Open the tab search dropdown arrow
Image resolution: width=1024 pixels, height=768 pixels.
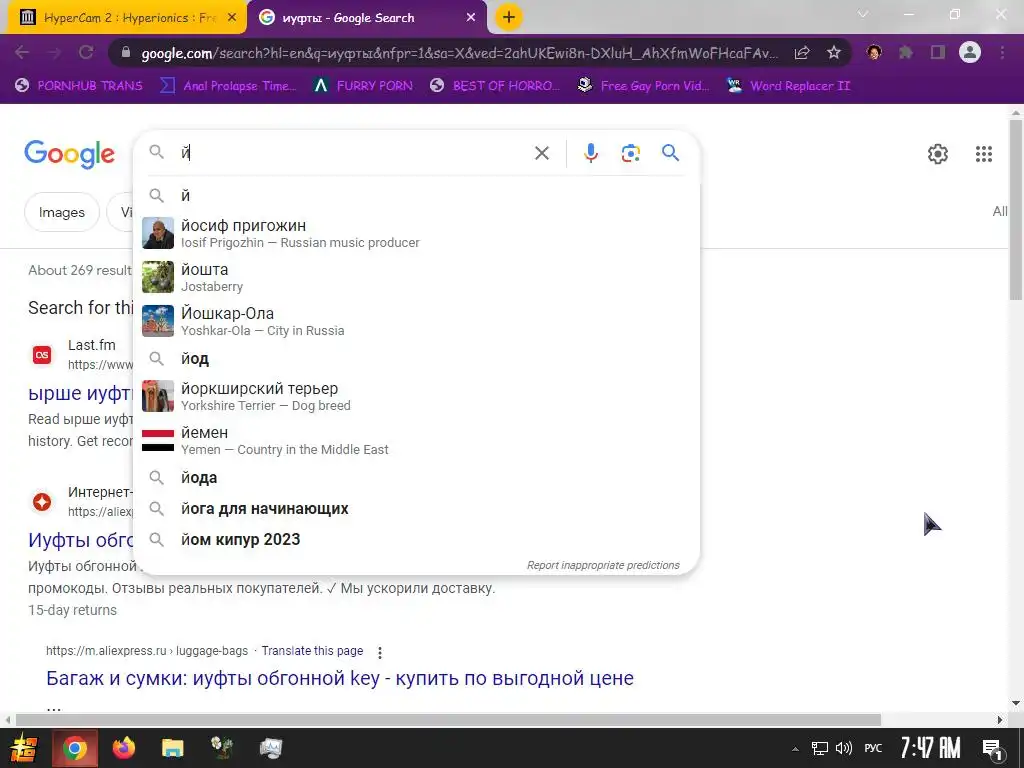click(863, 14)
